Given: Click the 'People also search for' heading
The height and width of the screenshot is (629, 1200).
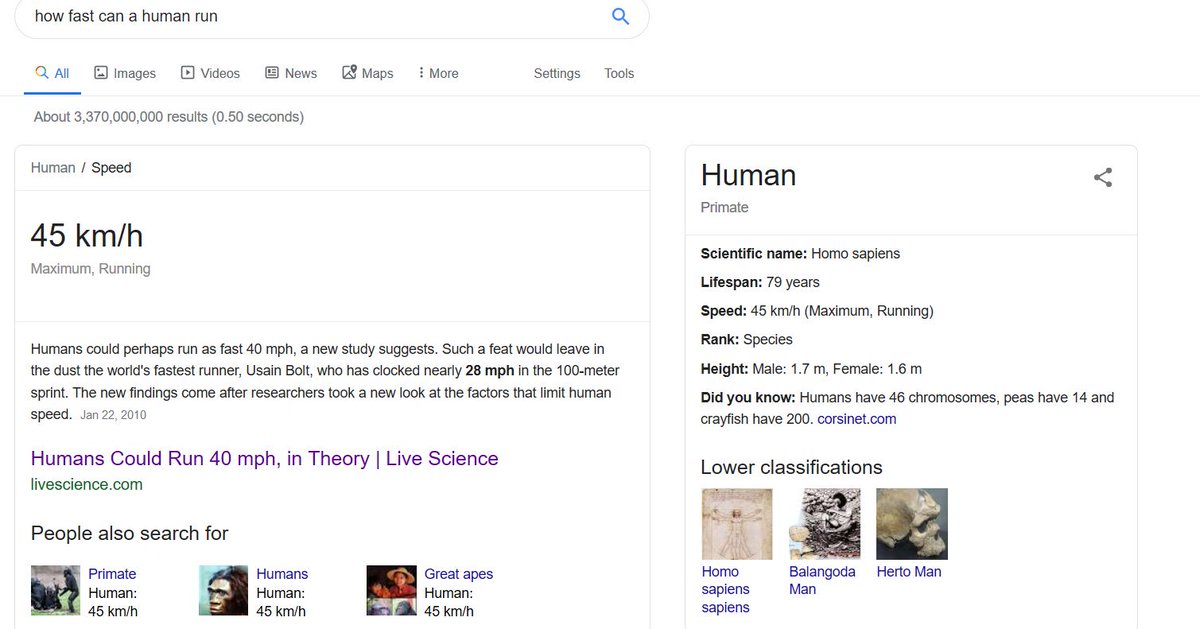Looking at the screenshot, I should pos(130,533).
